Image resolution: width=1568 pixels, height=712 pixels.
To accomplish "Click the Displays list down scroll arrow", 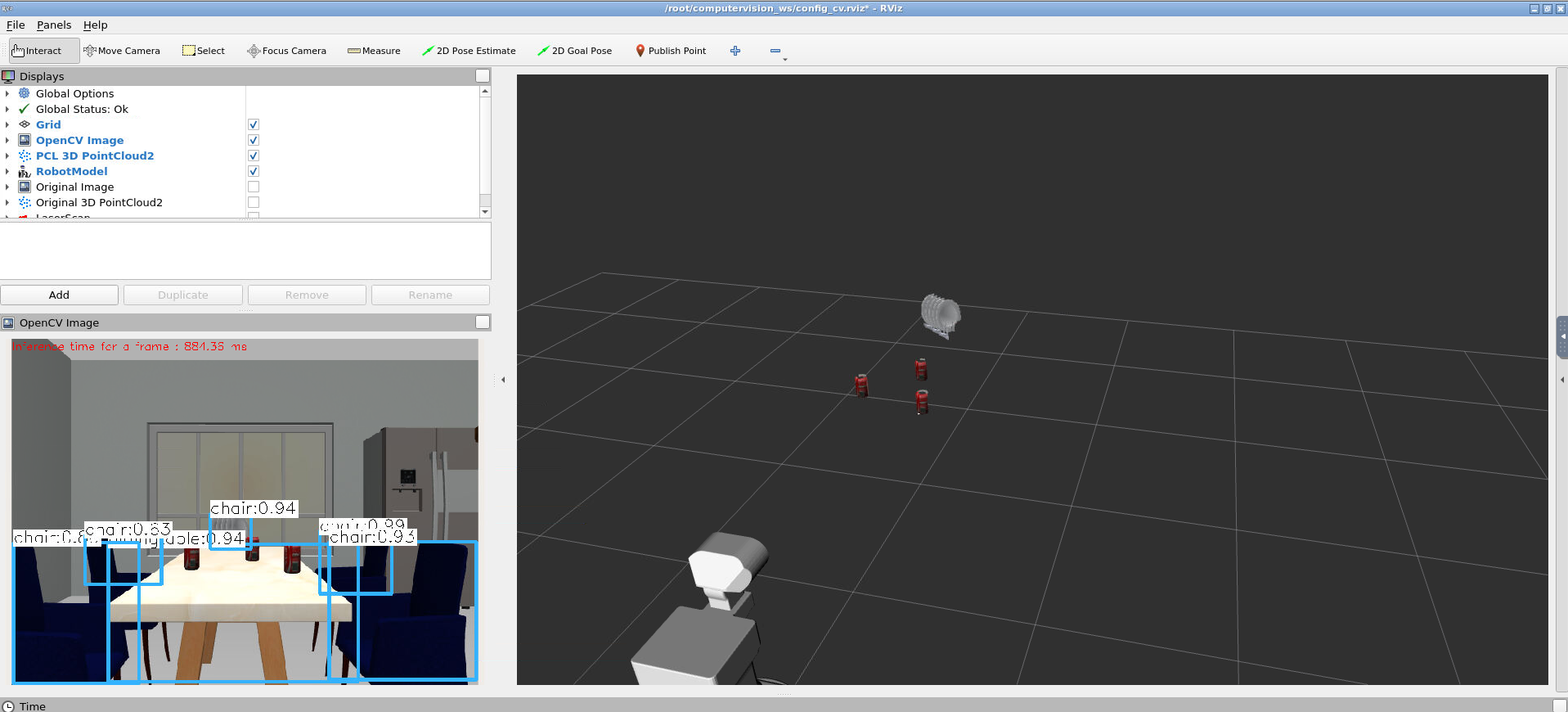I will (485, 212).
